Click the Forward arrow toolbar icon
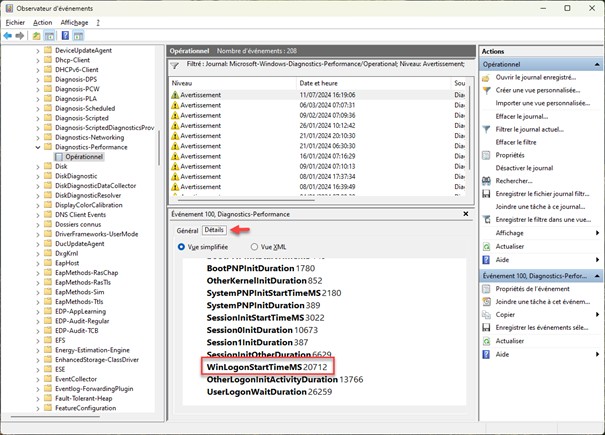 [x=20, y=35]
